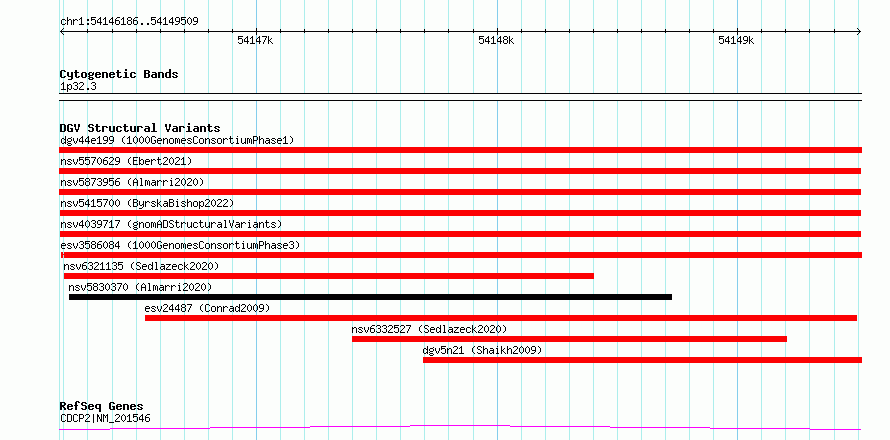Screen dimensions: 890x440
Task: Click the red bar below nsv4039717
Action: click(x=460, y=234)
